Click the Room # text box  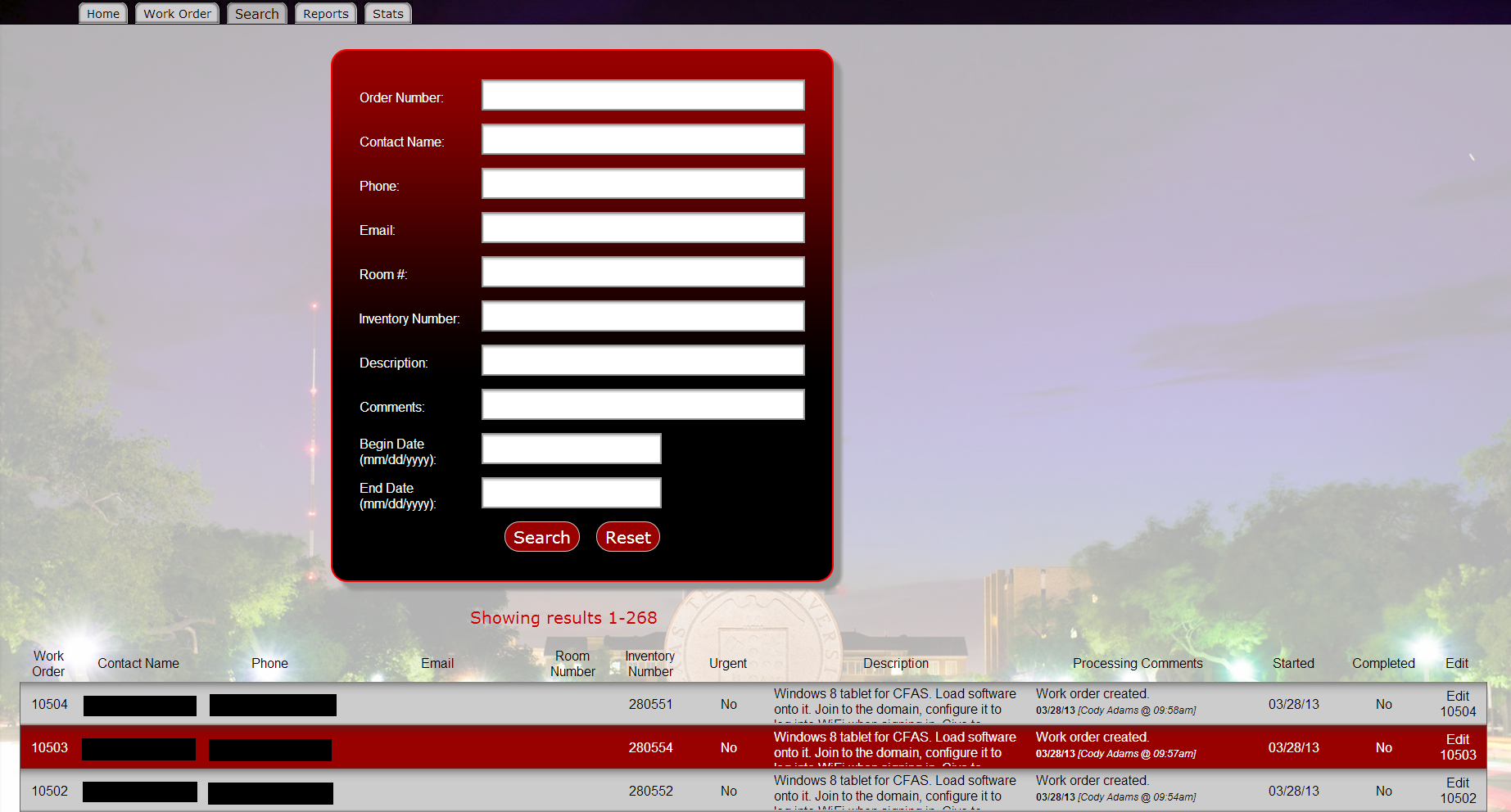tap(643, 272)
